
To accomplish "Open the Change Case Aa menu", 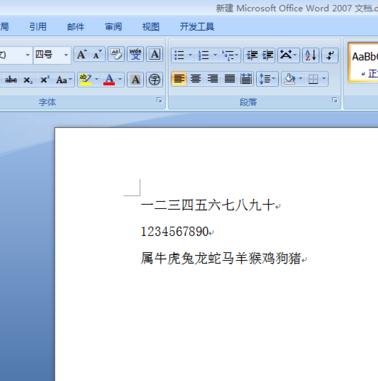I will 64,80.
